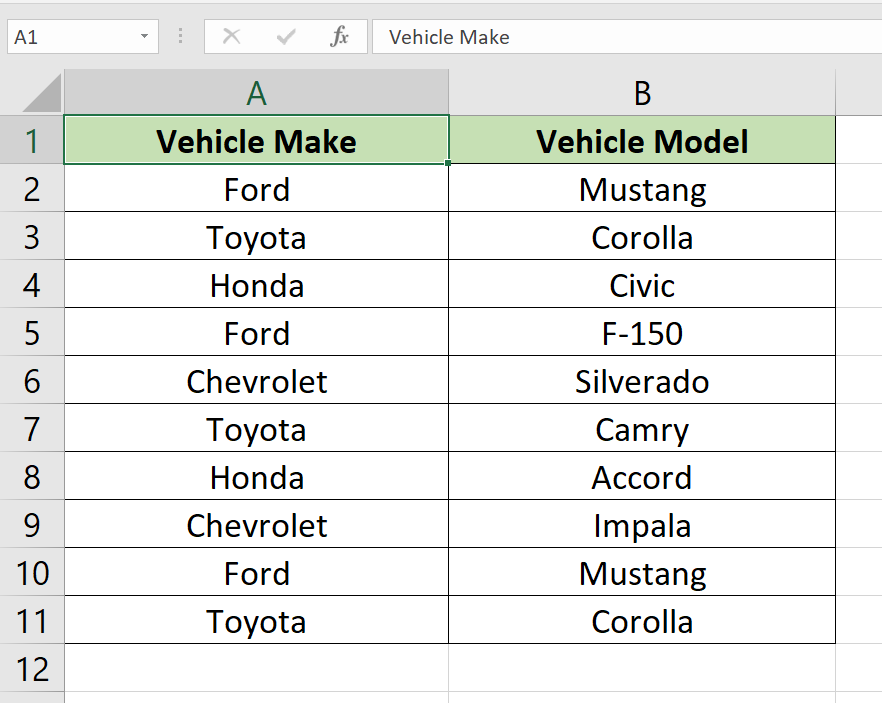The width and height of the screenshot is (882, 703).
Task: Select row 4 by its row header
Action: [32, 284]
